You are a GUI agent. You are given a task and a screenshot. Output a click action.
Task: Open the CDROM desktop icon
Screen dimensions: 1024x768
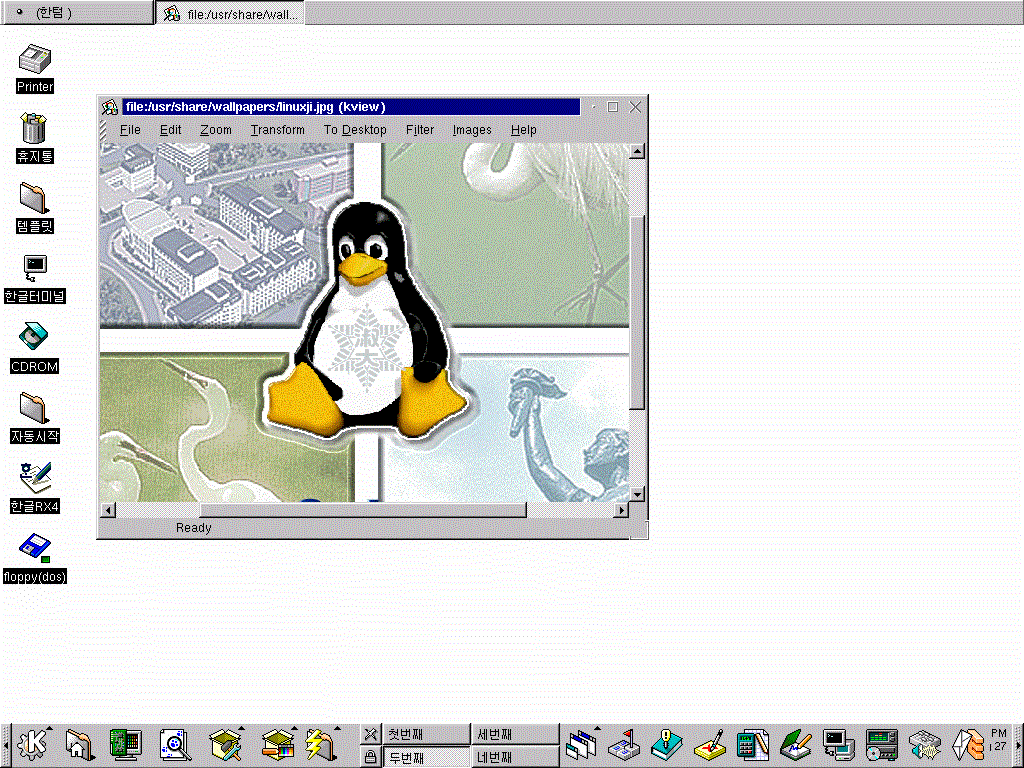[x=34, y=339]
